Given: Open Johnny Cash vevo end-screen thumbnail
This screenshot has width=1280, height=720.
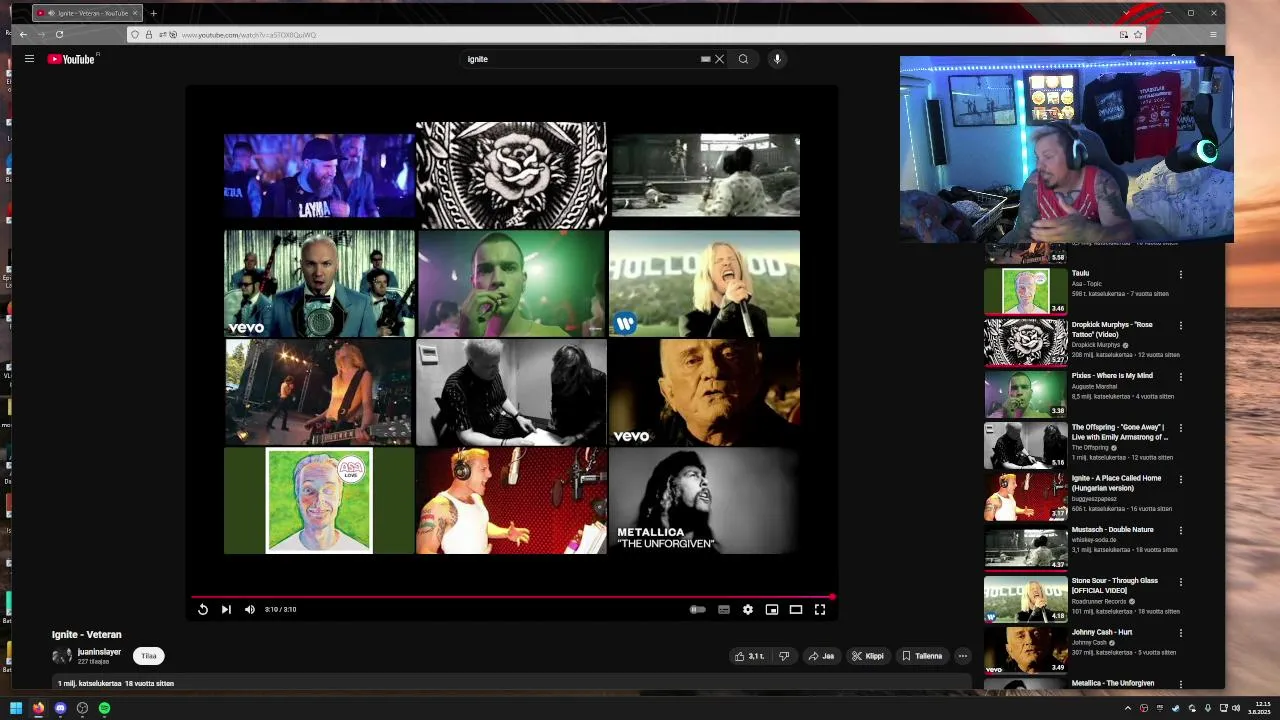Looking at the screenshot, I should click(x=704, y=392).
